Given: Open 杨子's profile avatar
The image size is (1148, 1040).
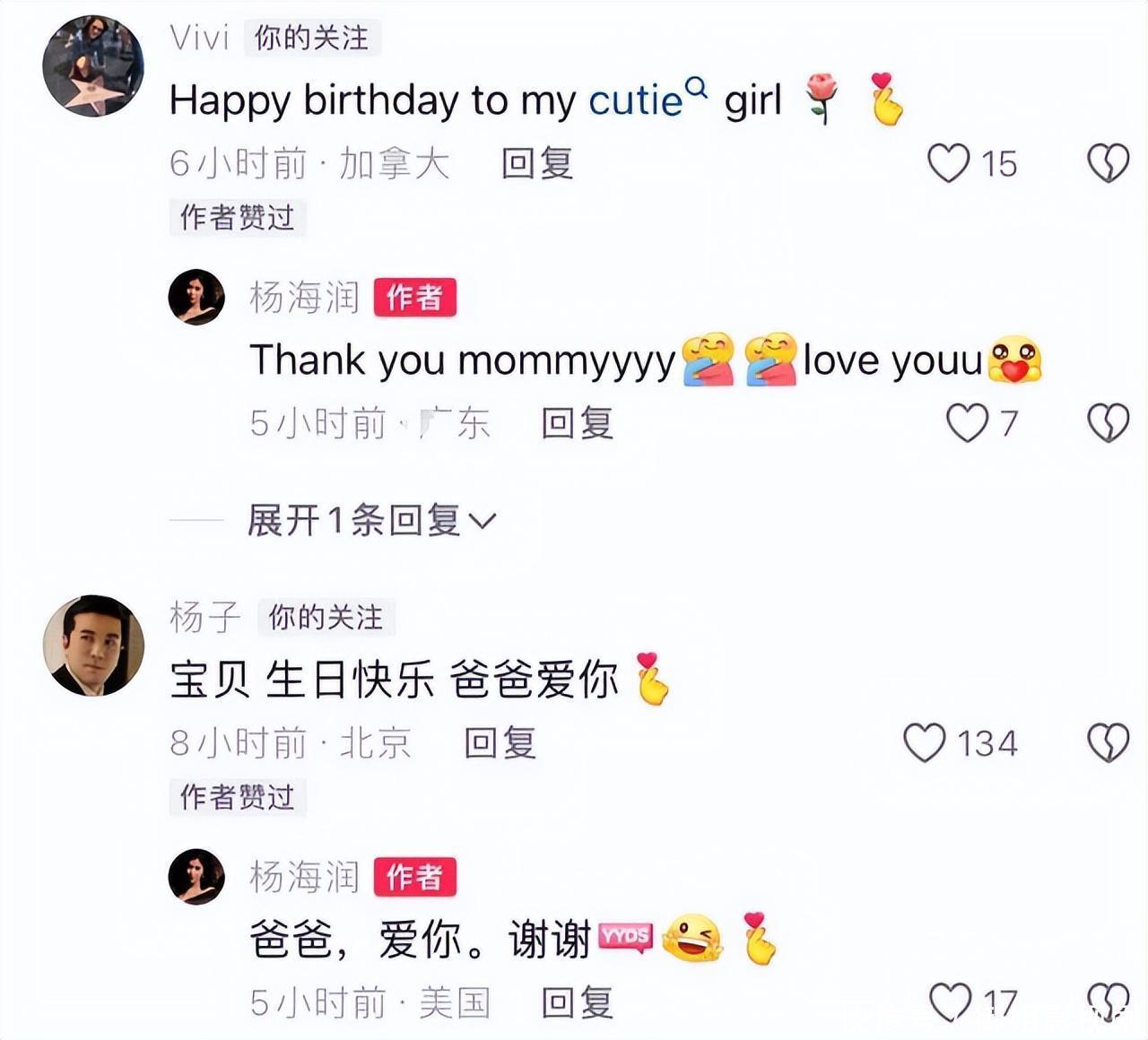Looking at the screenshot, I should click(93, 646).
